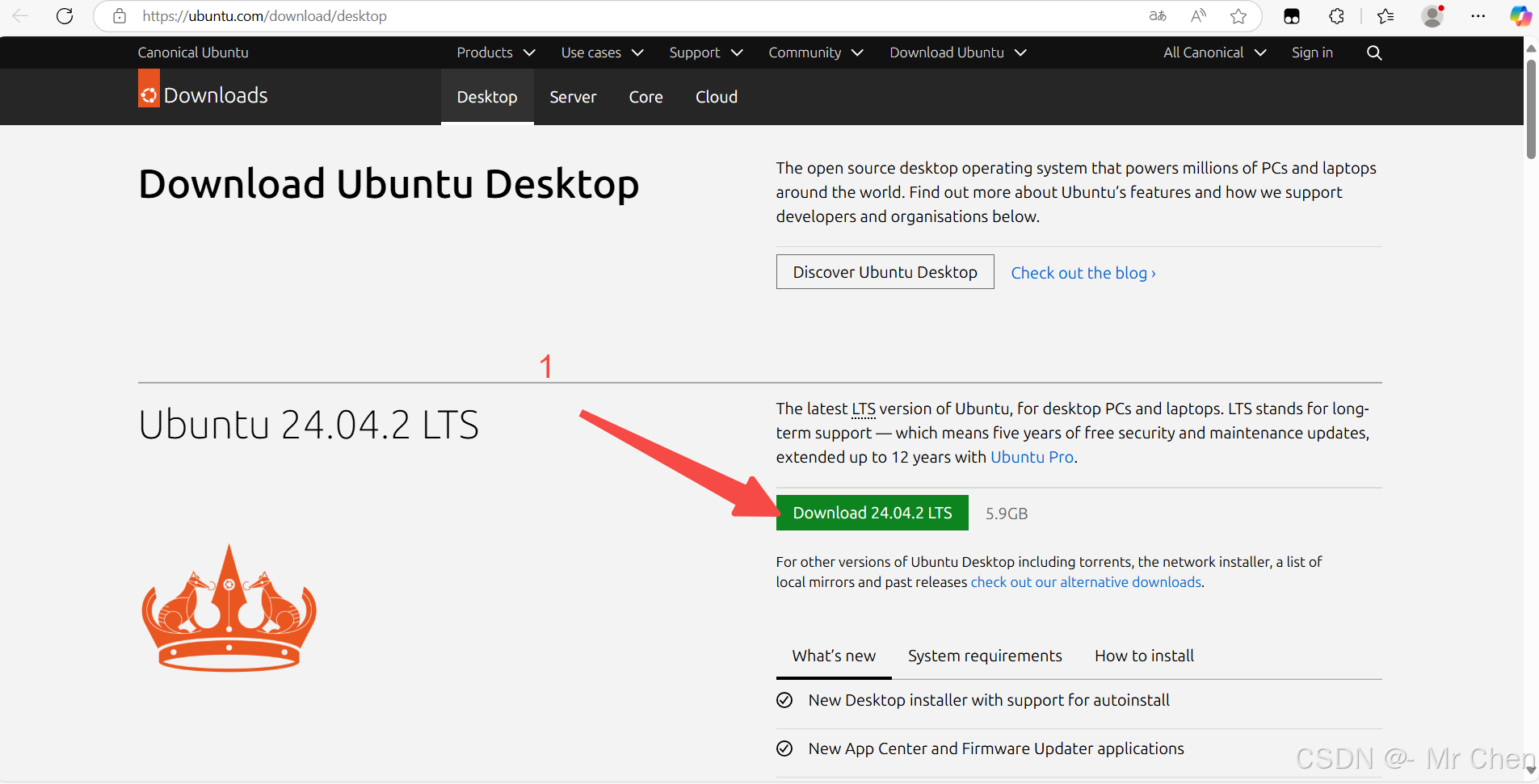Click the scrollbar down arrow

(x=1531, y=770)
